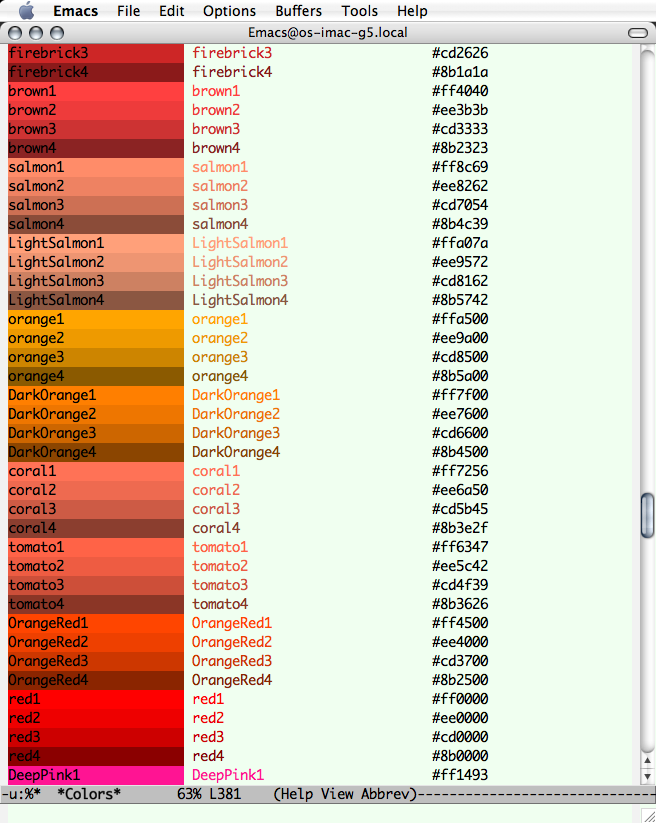Click the coral1 color swatch

pos(96,471)
